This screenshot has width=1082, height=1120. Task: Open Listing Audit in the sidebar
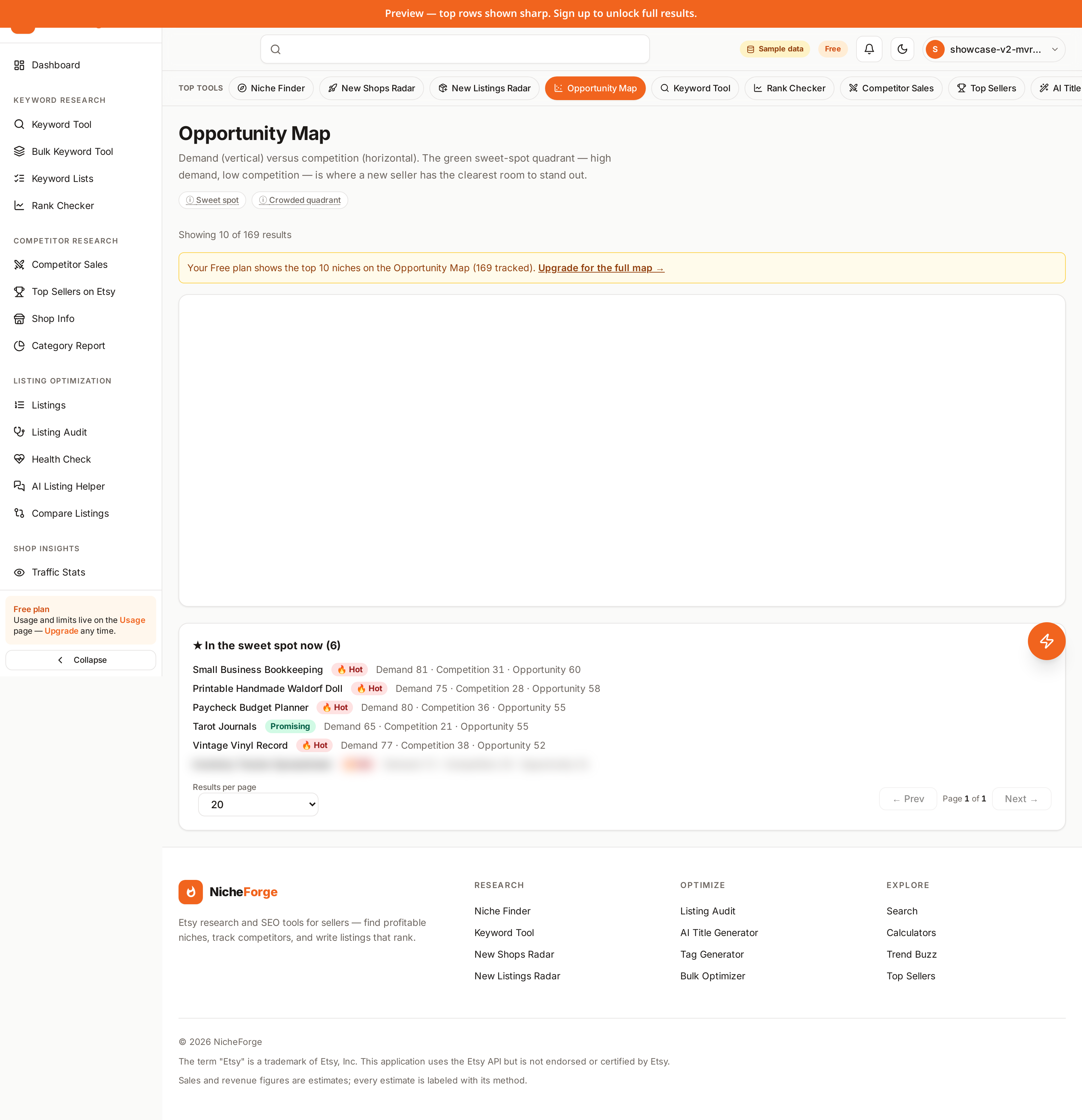coord(80,432)
